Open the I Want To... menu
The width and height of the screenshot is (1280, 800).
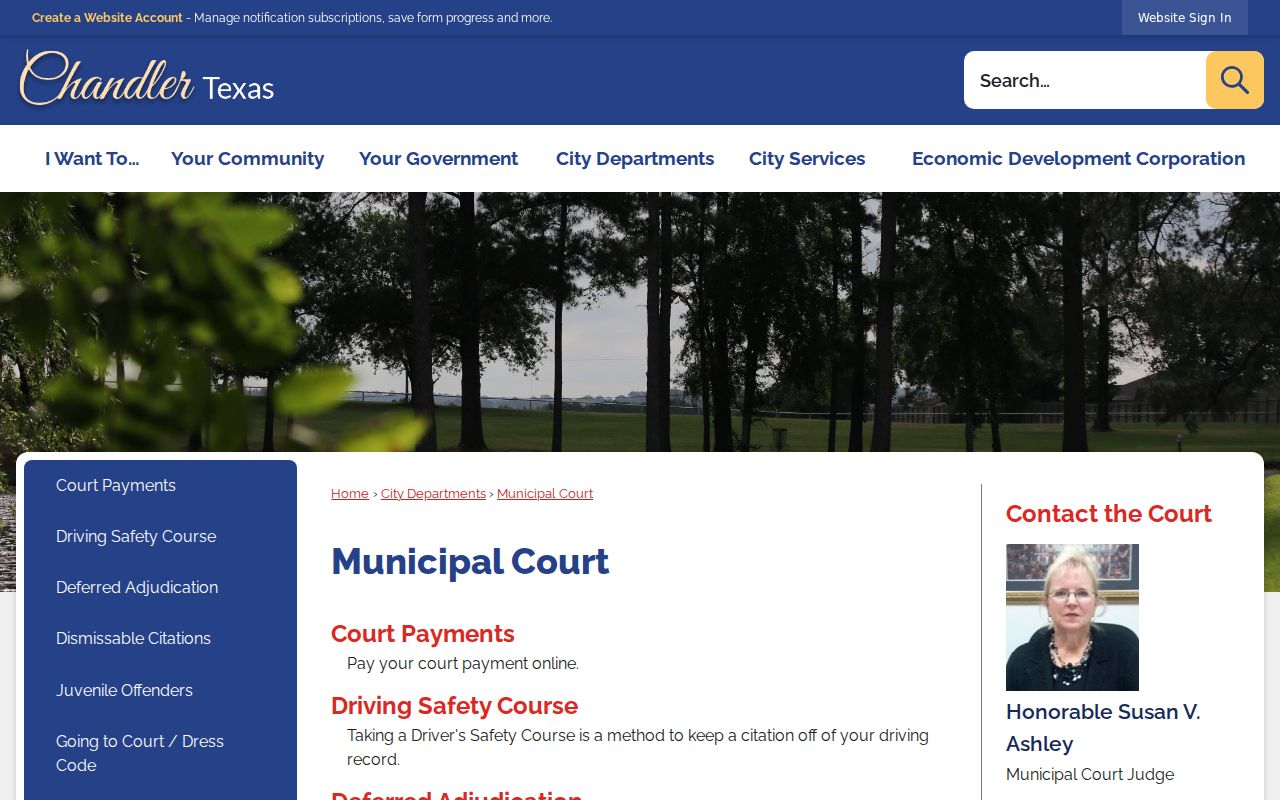[x=92, y=158]
